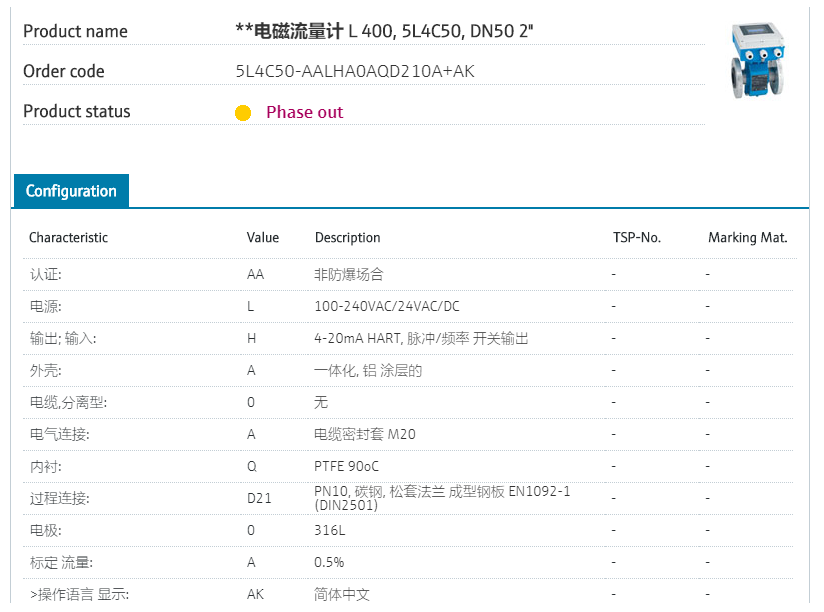This screenshot has width=824, height=612.
Task: Click the Description column header
Action: [347, 238]
